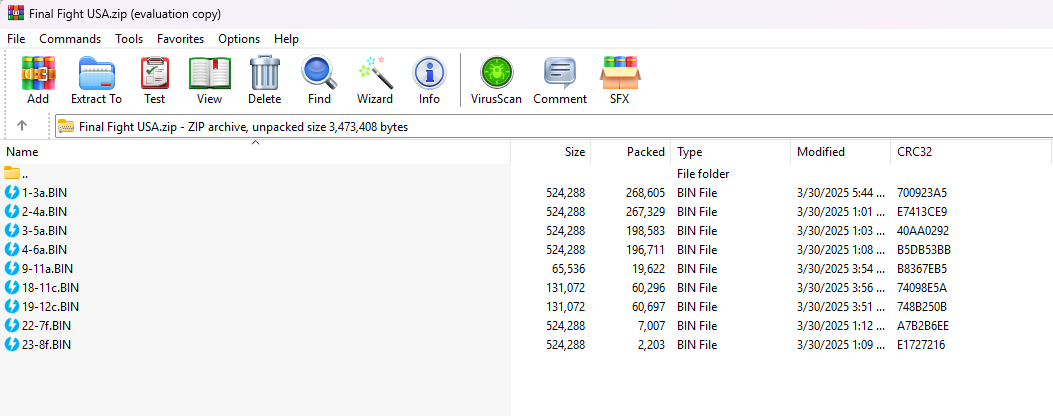Start VirusScan on the archive
The height and width of the screenshot is (416, 1053).
496,81
